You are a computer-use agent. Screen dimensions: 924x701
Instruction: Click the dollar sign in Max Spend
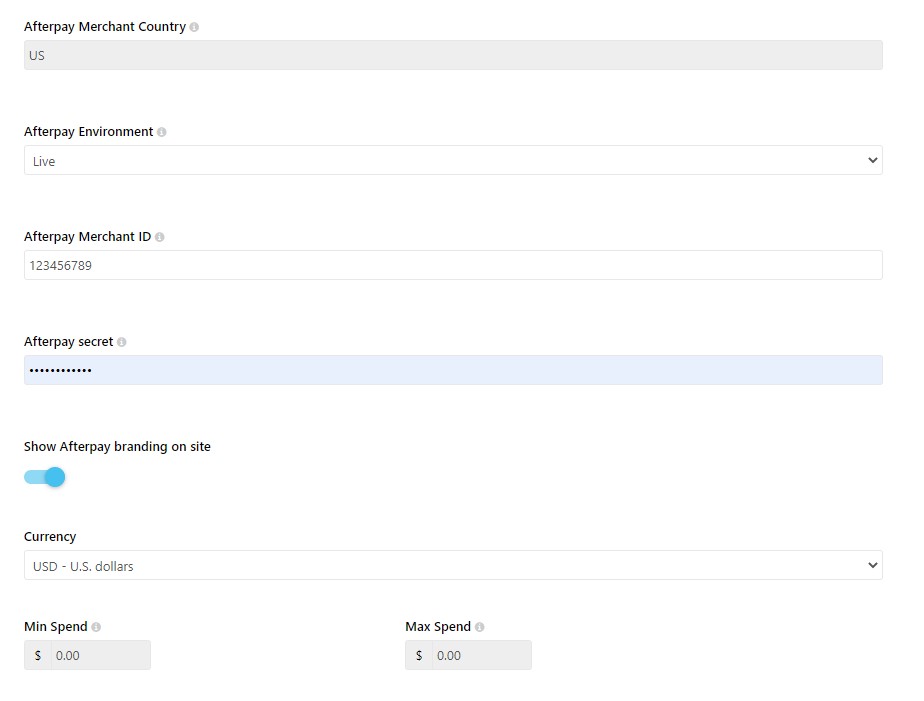point(419,655)
